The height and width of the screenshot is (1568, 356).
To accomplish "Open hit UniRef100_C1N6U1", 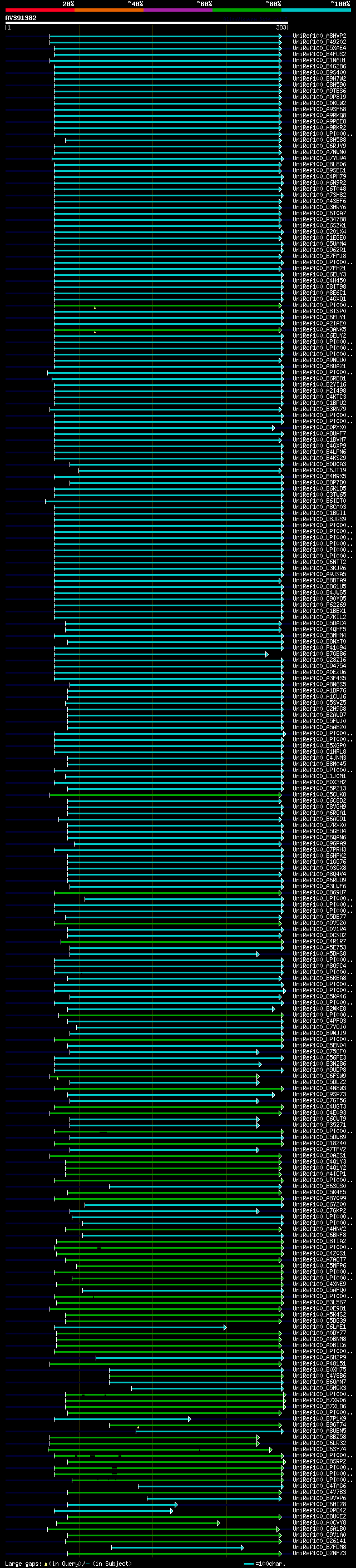I will tap(319, 60).
